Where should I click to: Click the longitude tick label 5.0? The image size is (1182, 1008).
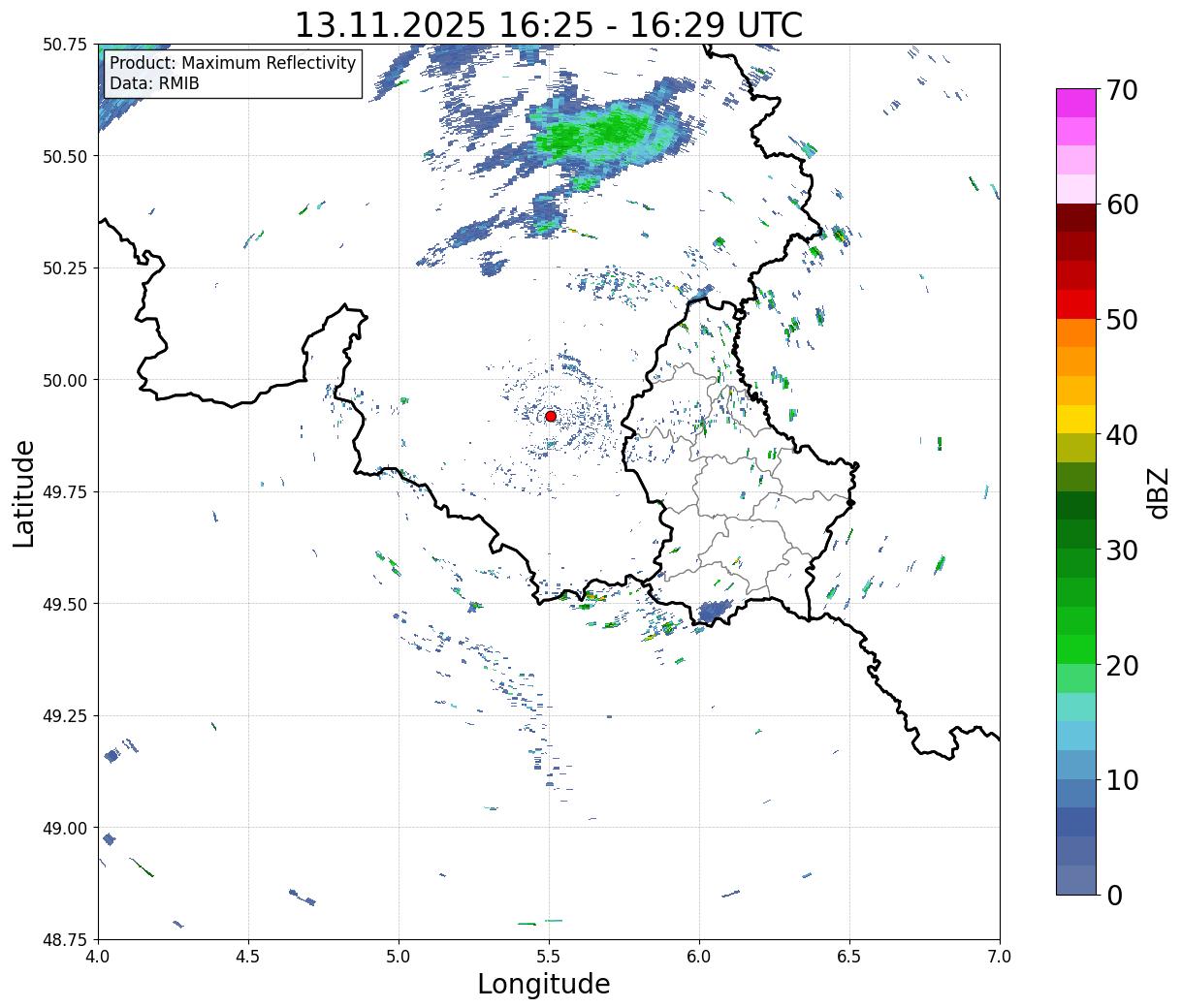pyautogui.click(x=399, y=957)
